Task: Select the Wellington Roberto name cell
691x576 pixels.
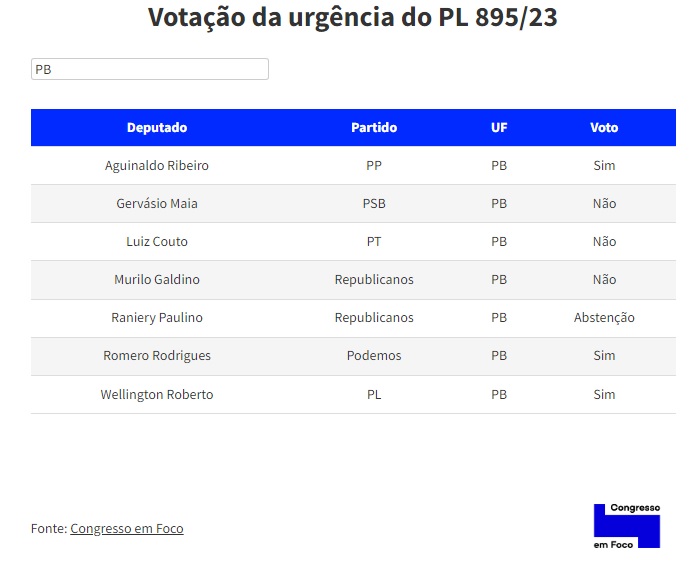Action: pyautogui.click(x=157, y=394)
